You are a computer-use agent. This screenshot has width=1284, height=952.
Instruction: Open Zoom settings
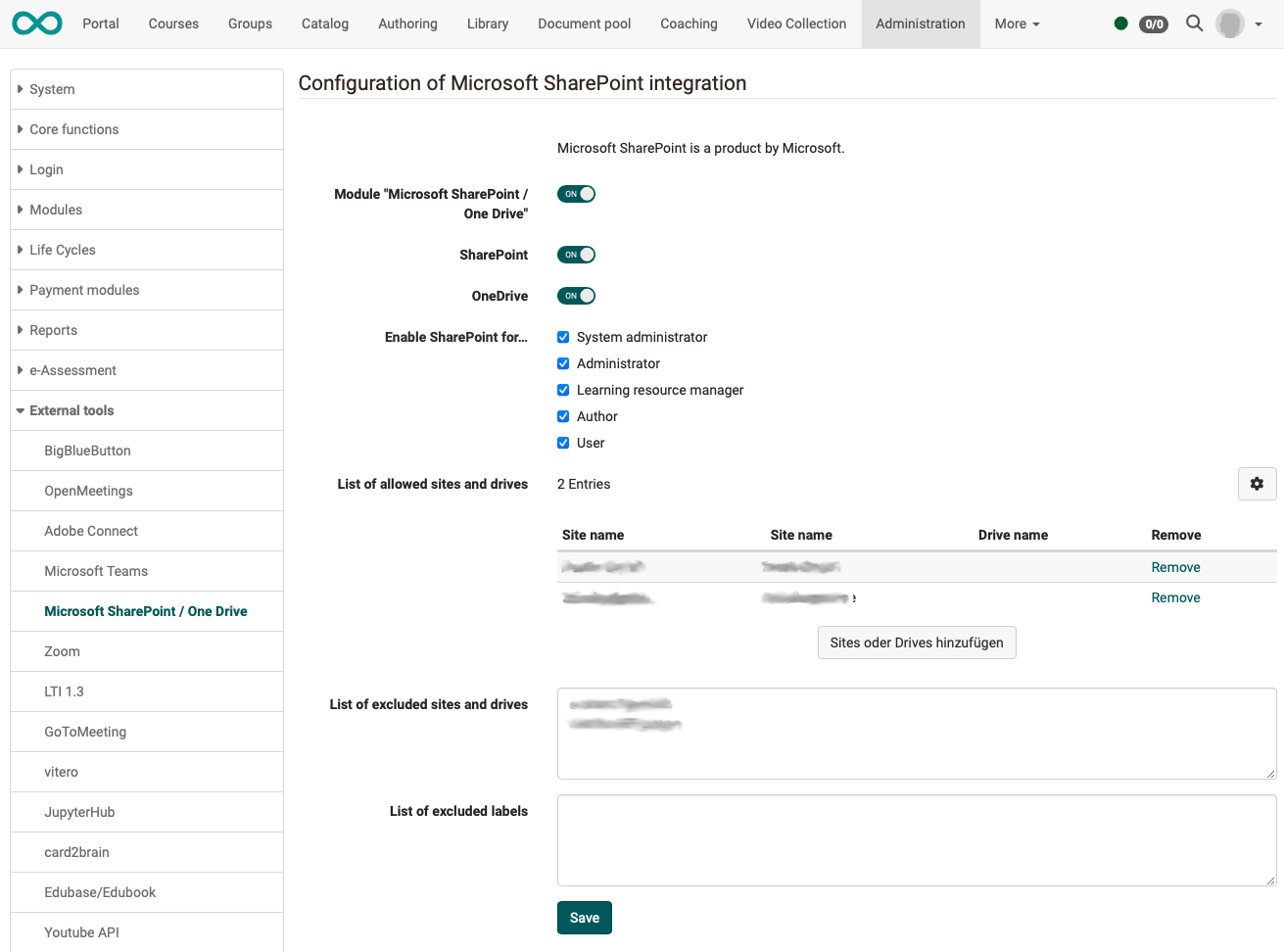[147, 651]
